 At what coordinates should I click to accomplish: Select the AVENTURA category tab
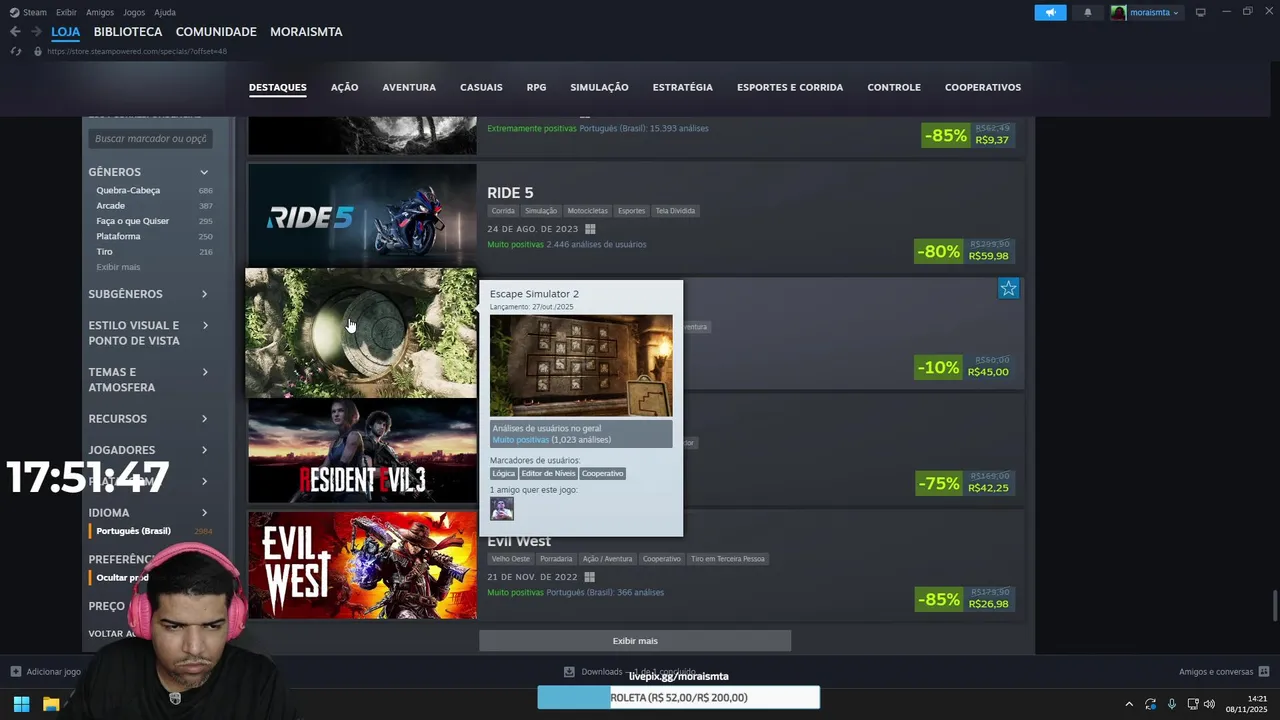click(x=409, y=87)
